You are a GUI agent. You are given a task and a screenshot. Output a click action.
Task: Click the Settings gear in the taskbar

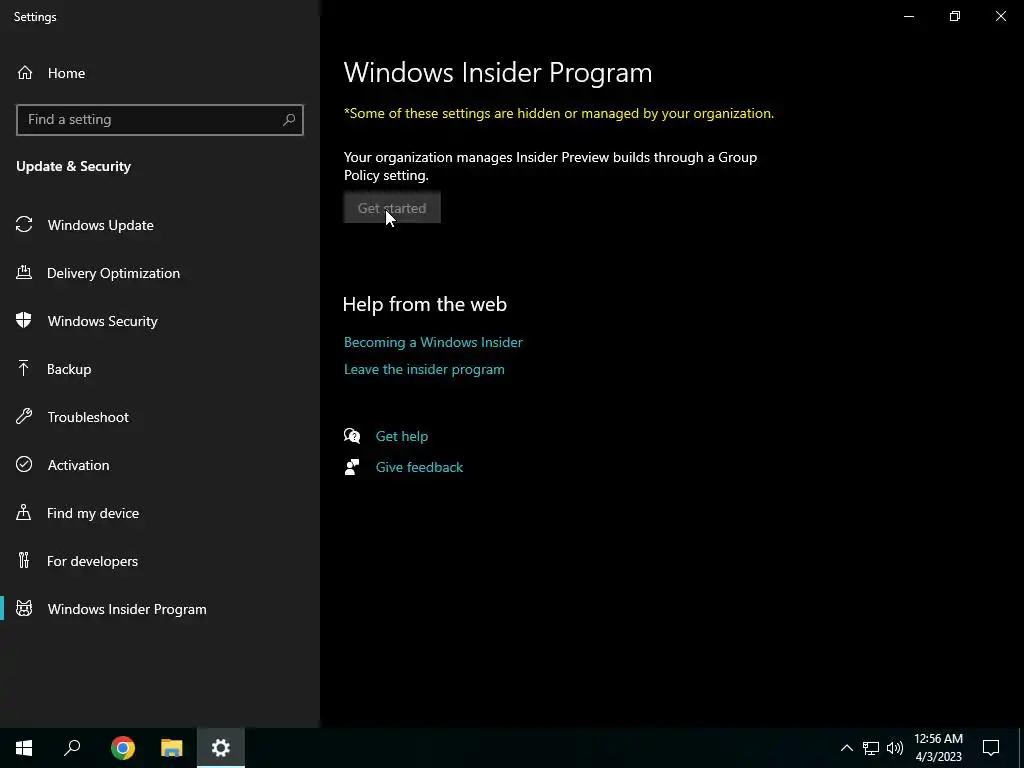click(x=221, y=748)
